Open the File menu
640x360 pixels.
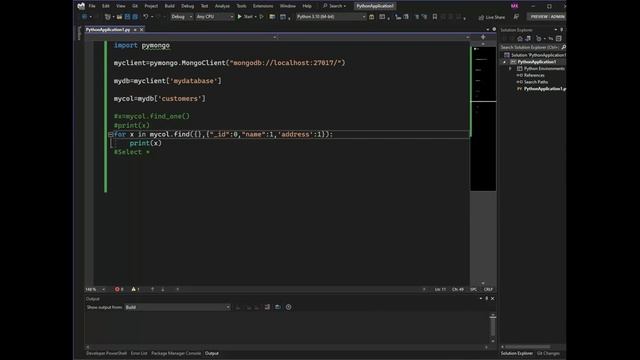(92, 6)
